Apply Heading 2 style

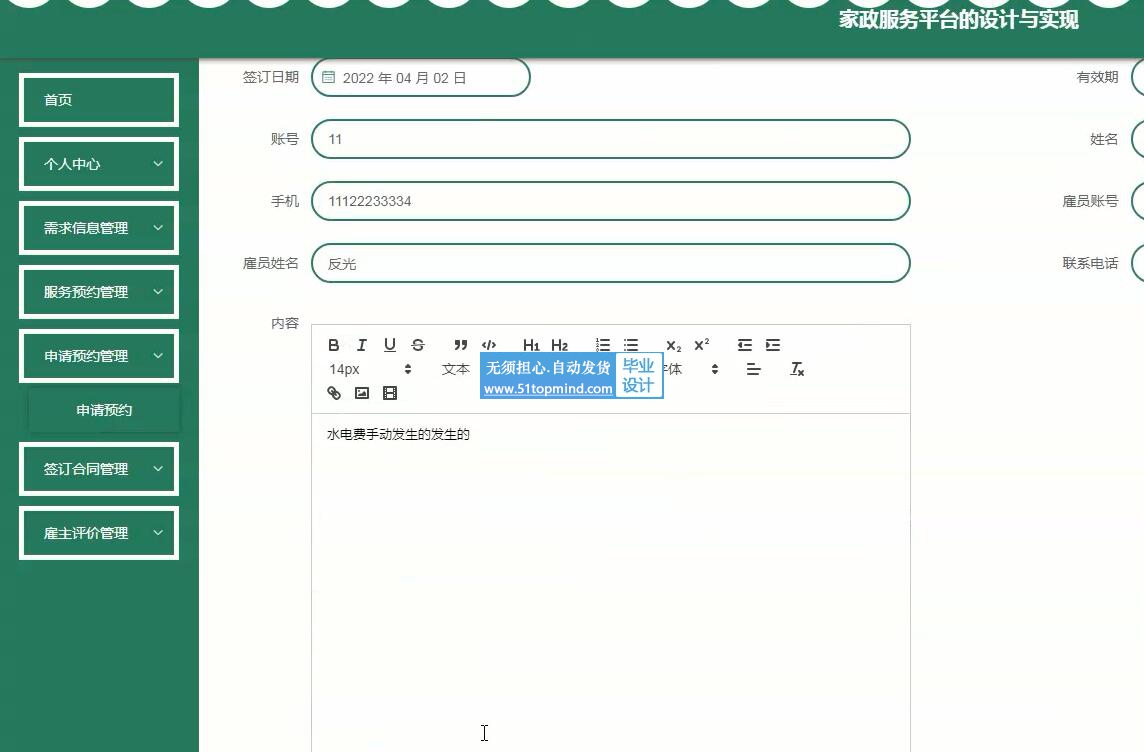tap(560, 345)
